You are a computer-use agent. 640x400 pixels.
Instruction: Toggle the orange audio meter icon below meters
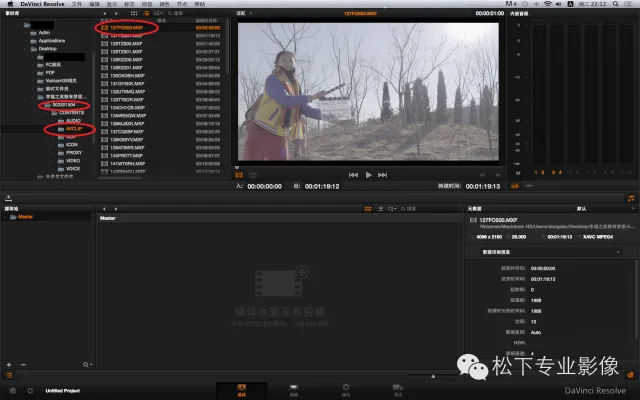(x=515, y=186)
